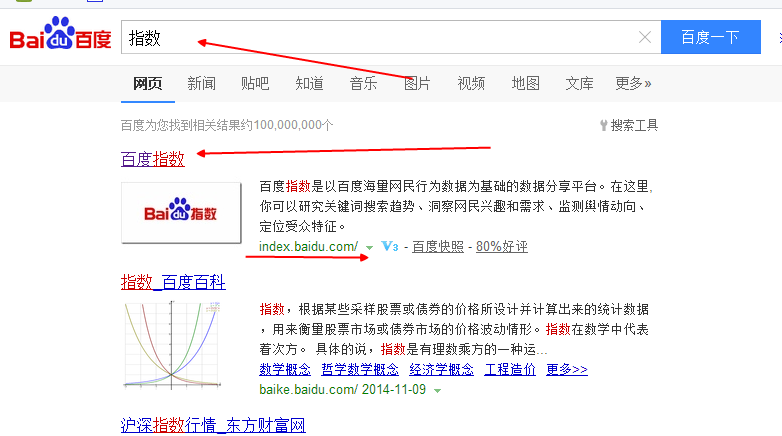Click the Baidu 指数 logo thumbnail
Viewport: 782px width, 436px height.
tap(181, 213)
